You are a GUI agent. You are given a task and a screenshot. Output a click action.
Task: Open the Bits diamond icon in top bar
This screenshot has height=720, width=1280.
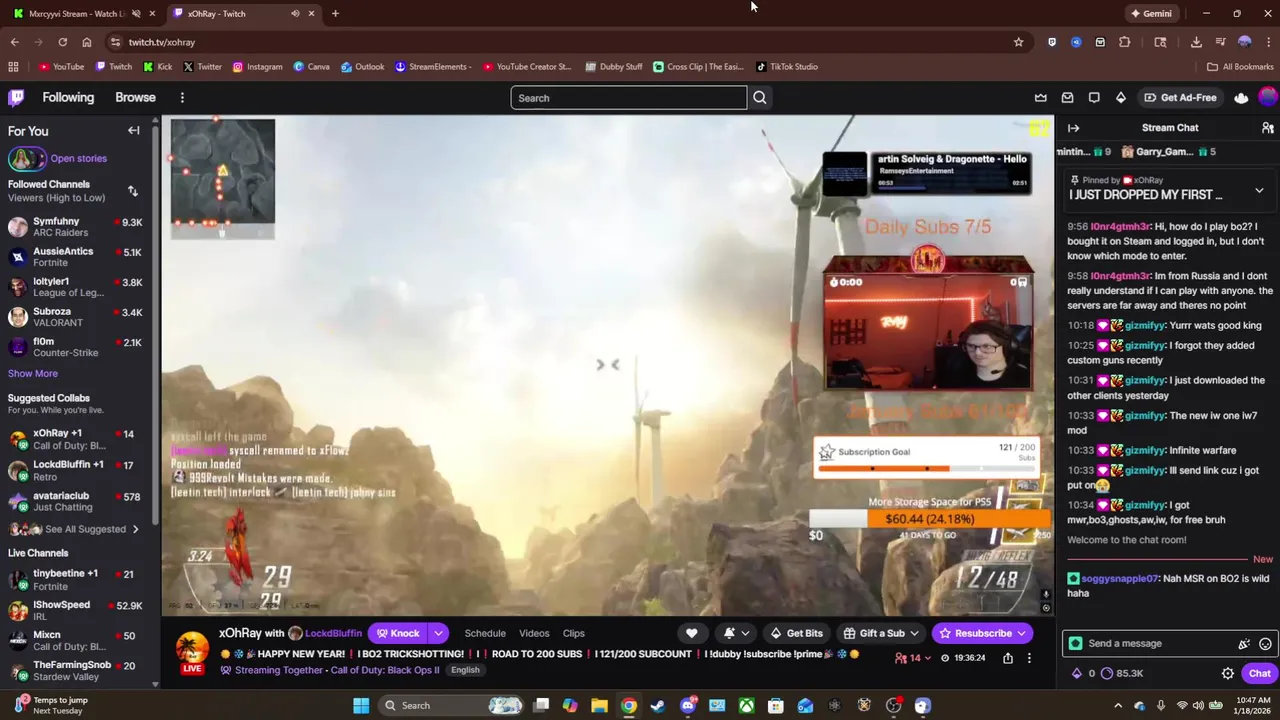tap(1121, 98)
